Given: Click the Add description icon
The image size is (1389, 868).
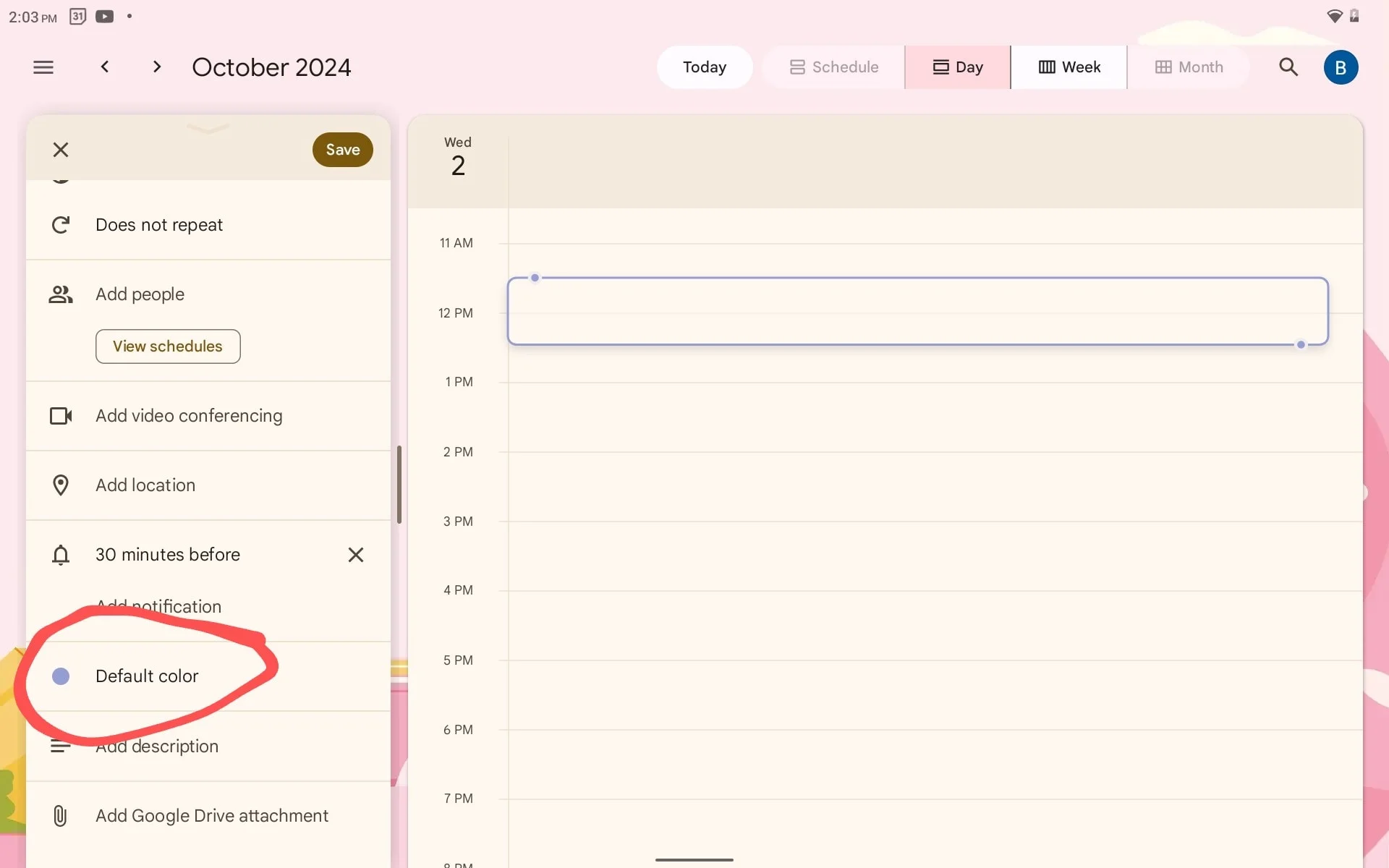Looking at the screenshot, I should 60,746.
